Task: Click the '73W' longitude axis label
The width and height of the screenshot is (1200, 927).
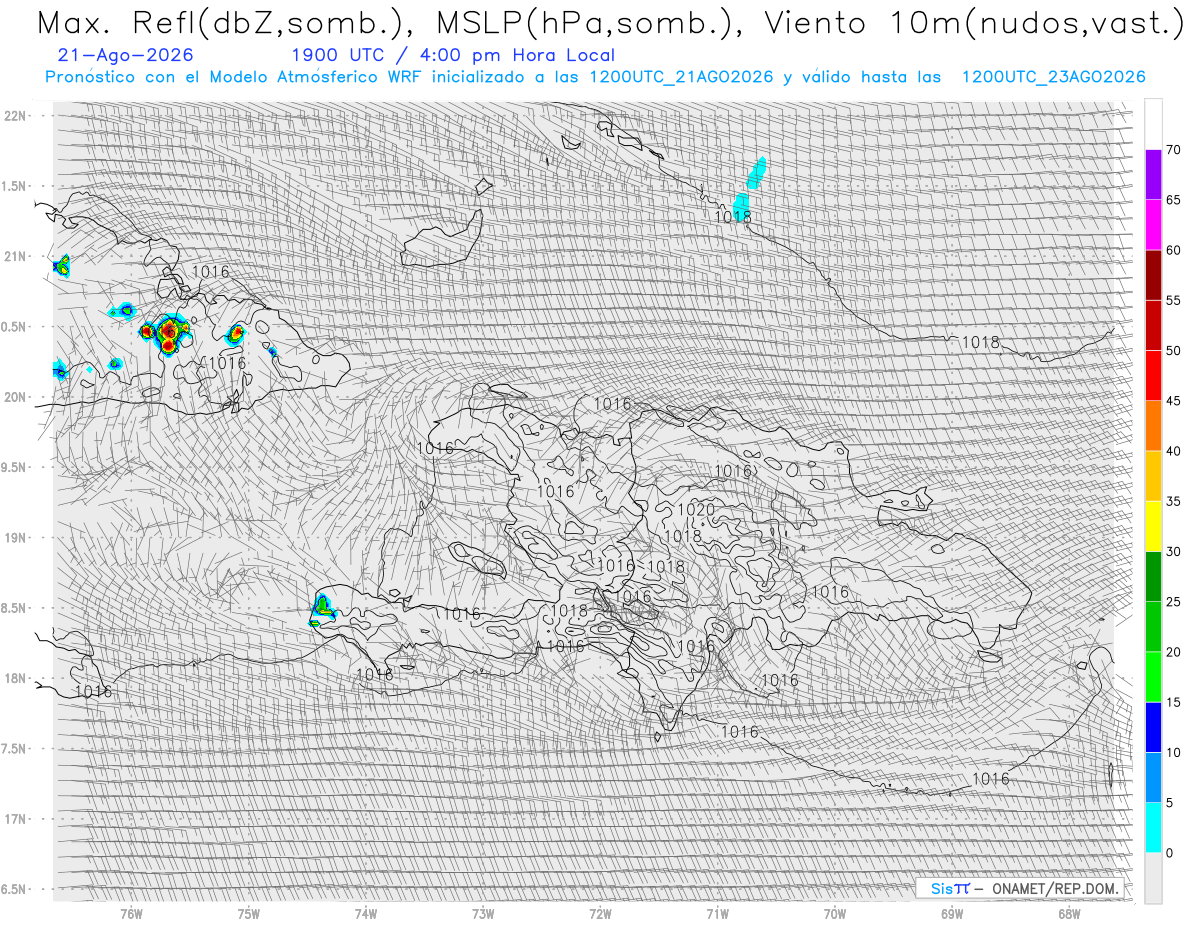Action: (483, 913)
